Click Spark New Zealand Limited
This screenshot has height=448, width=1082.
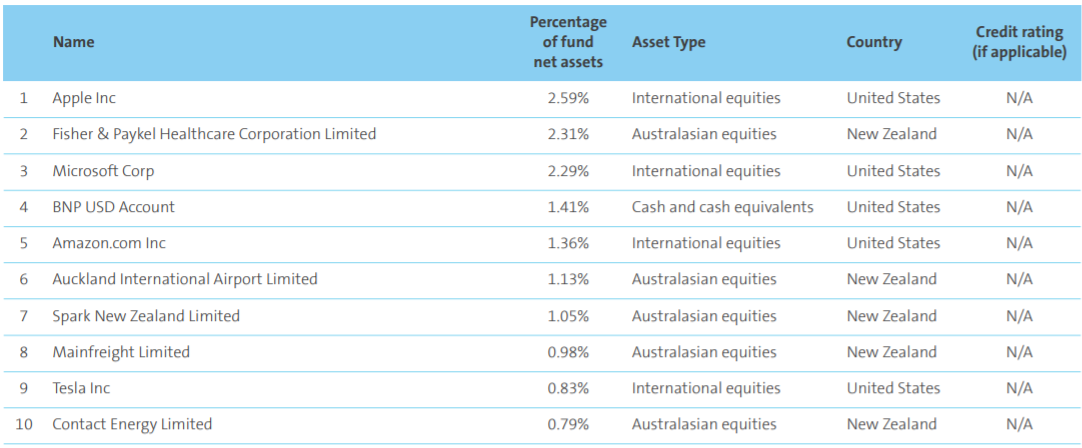[146, 316]
